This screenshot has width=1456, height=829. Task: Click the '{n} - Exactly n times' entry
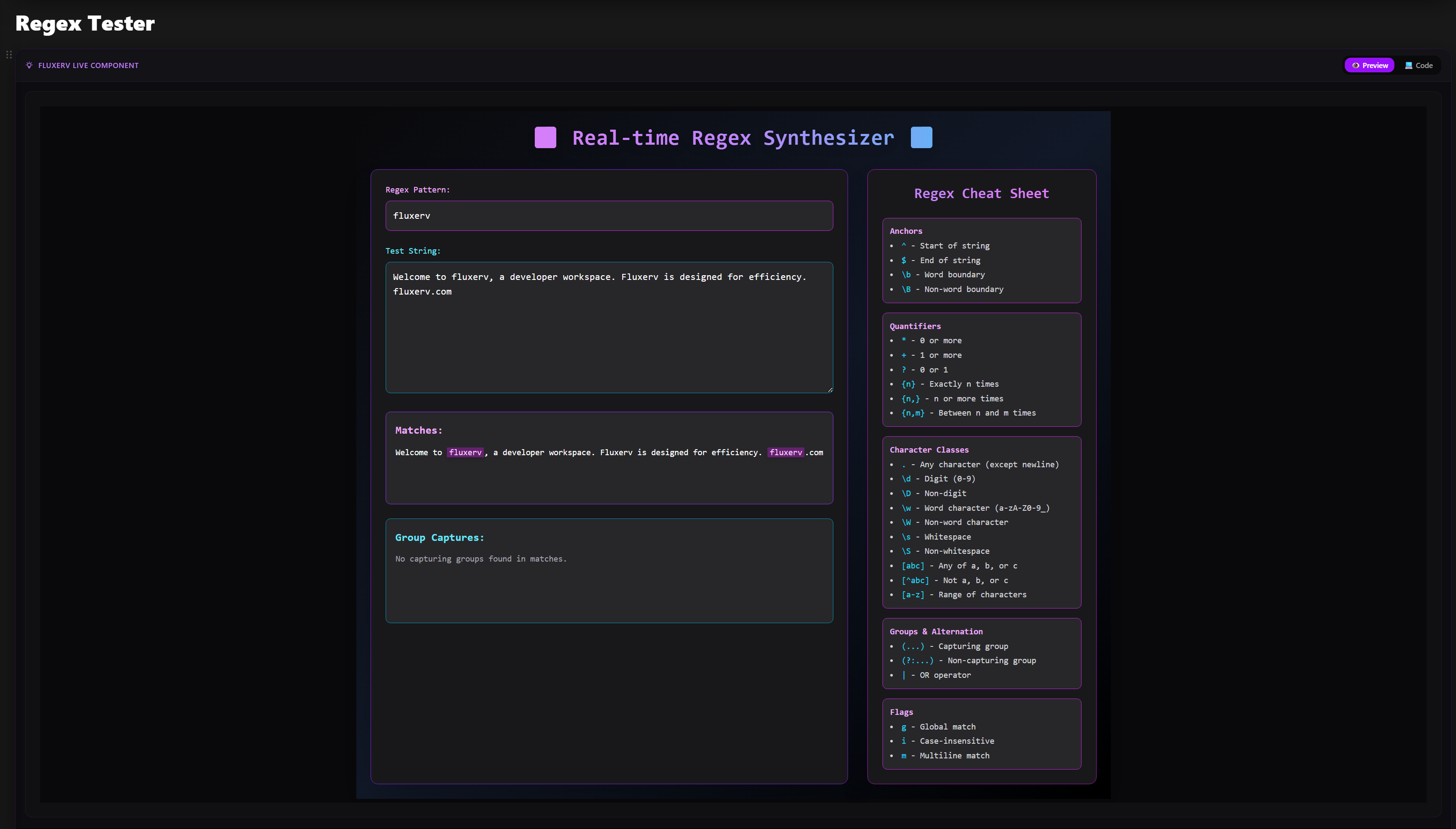click(950, 384)
